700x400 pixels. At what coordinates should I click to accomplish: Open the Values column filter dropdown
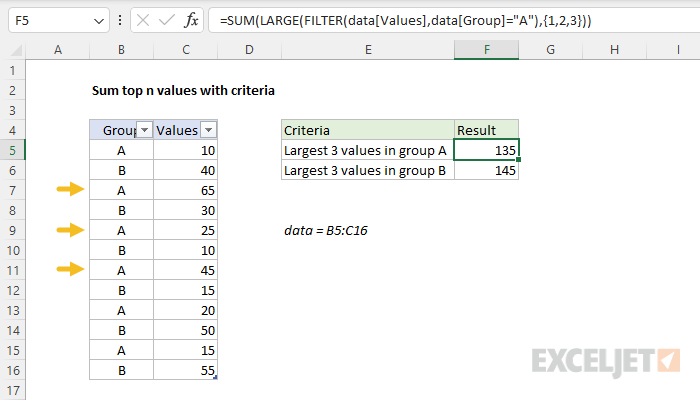(x=208, y=130)
